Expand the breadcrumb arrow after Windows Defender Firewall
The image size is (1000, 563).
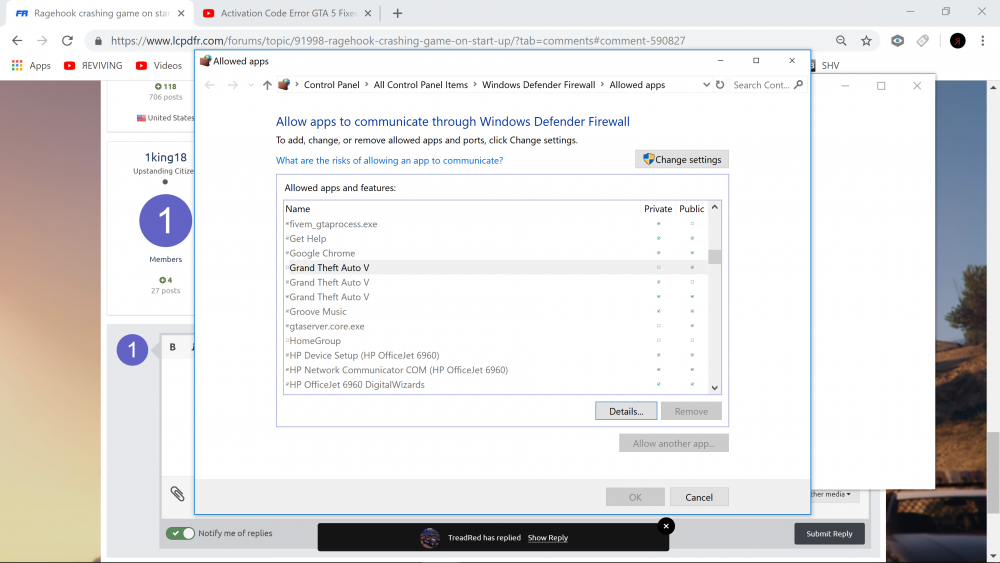[602, 85]
